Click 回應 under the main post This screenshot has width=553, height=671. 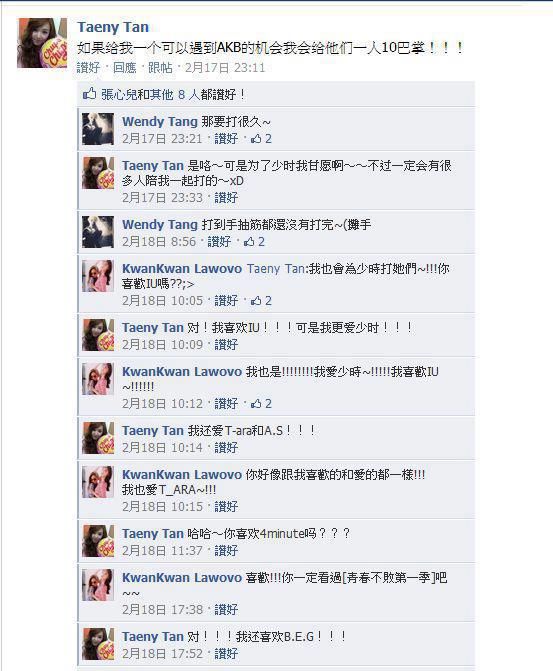pyautogui.click(x=125, y=68)
